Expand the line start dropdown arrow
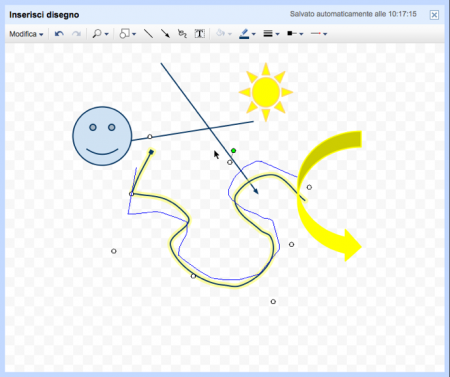 click(301, 34)
